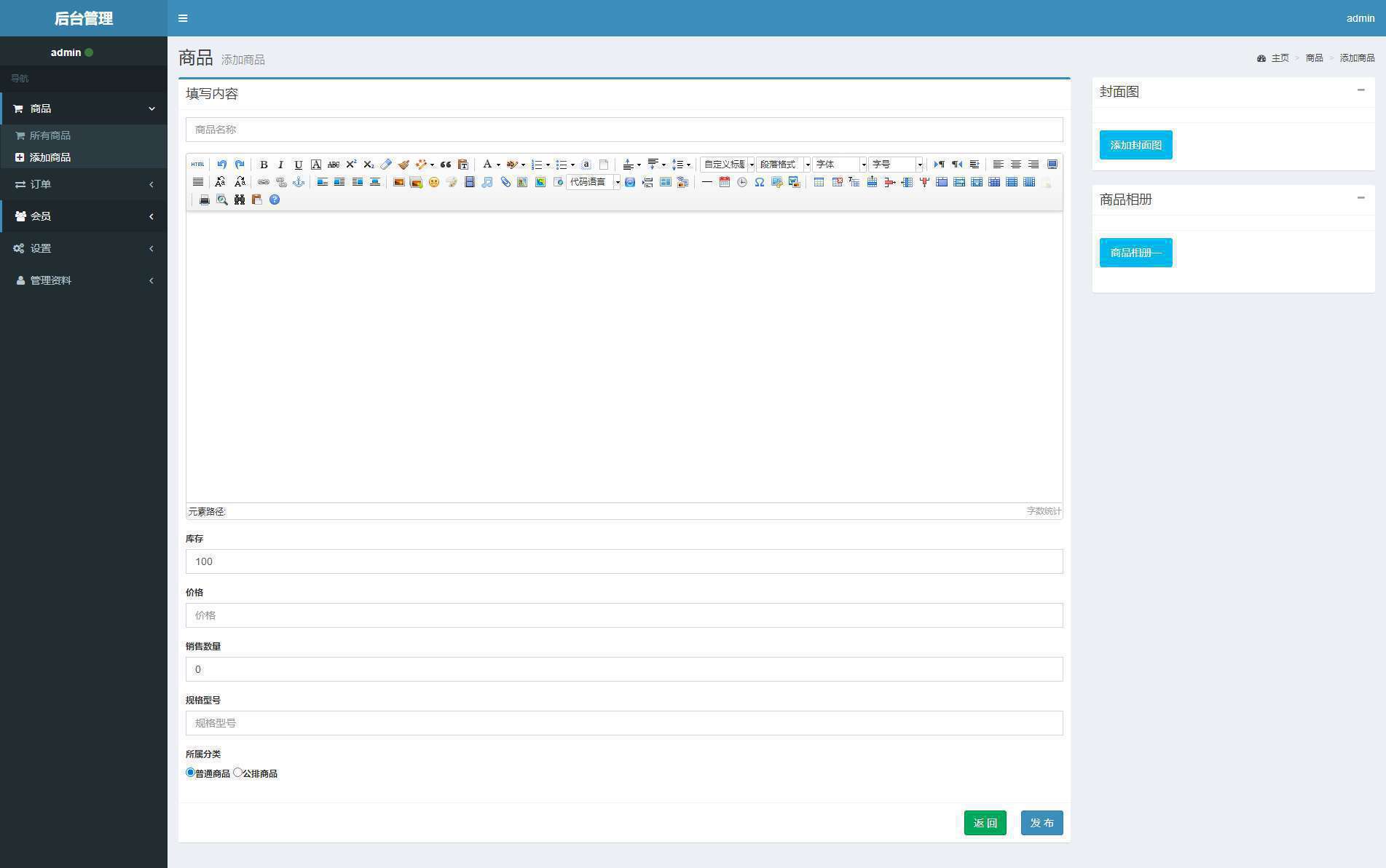Click the eraser clear-format icon

(386, 165)
